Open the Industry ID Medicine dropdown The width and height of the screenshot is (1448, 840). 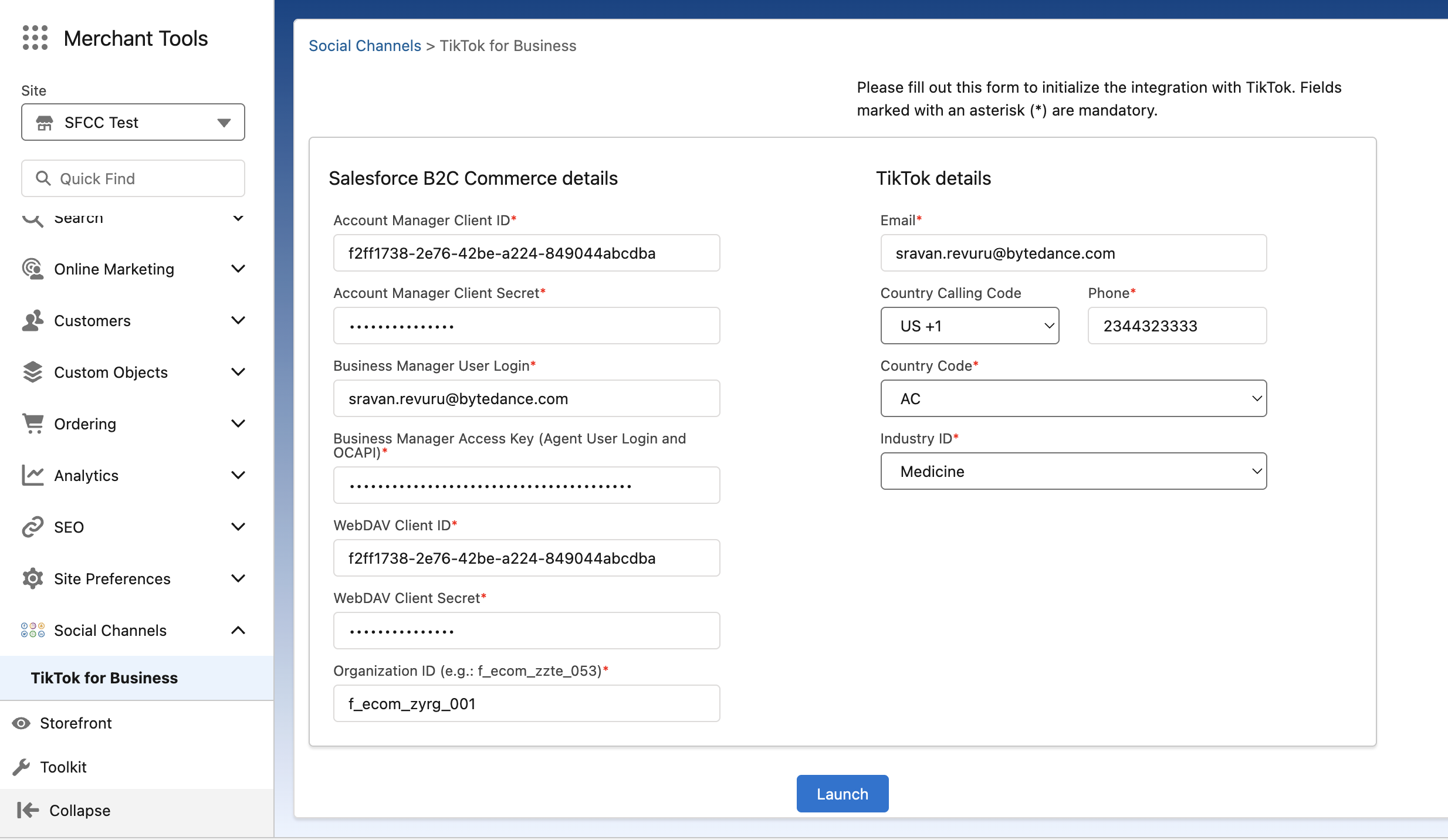1073,471
